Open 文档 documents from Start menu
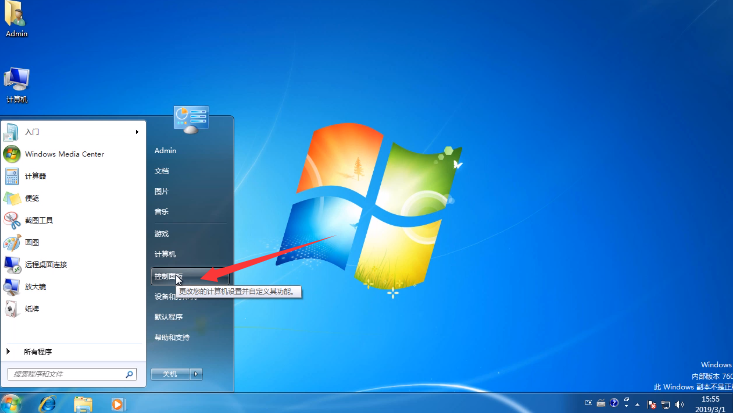 [162, 171]
